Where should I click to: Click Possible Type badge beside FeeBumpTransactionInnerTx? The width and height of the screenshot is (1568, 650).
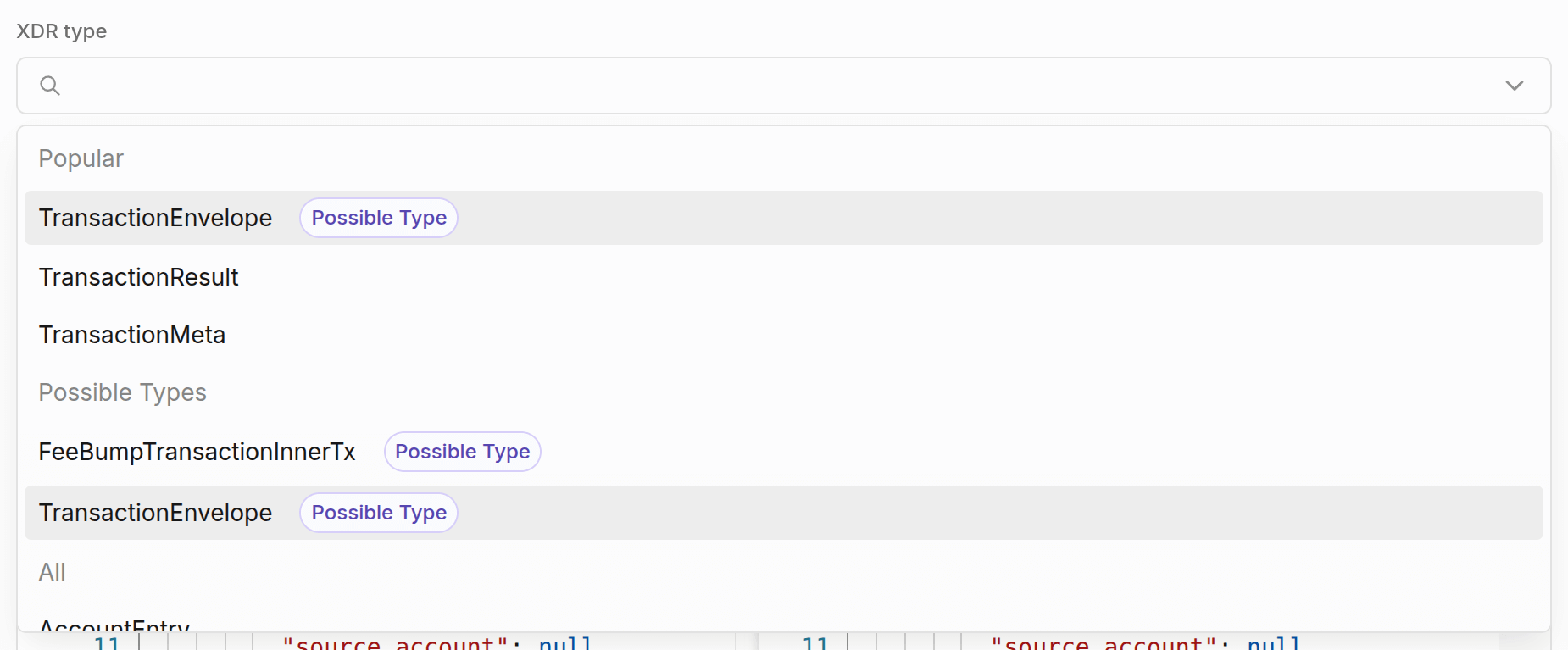tap(462, 452)
